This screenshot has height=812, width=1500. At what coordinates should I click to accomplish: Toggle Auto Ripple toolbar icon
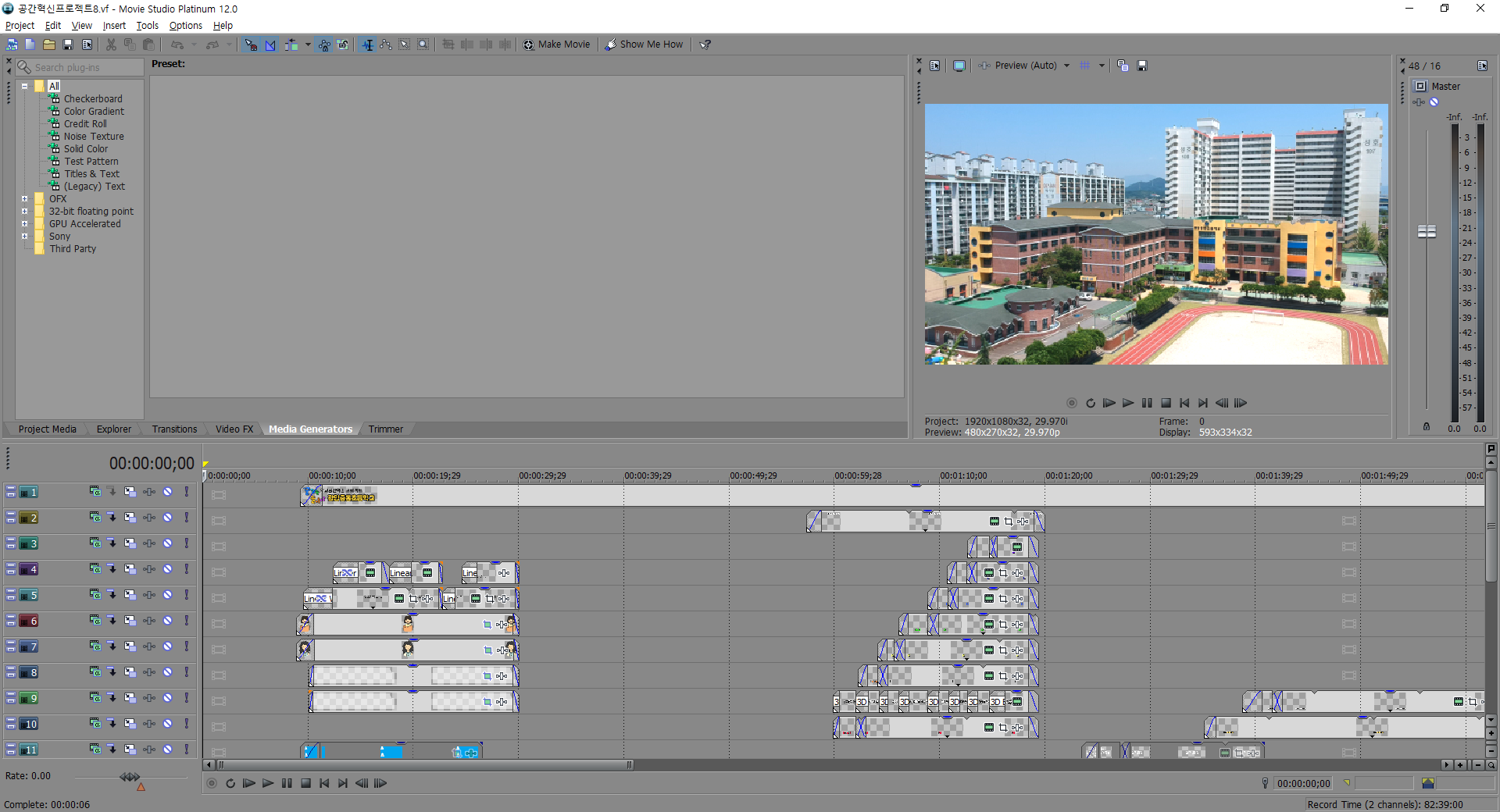pyautogui.click(x=291, y=45)
